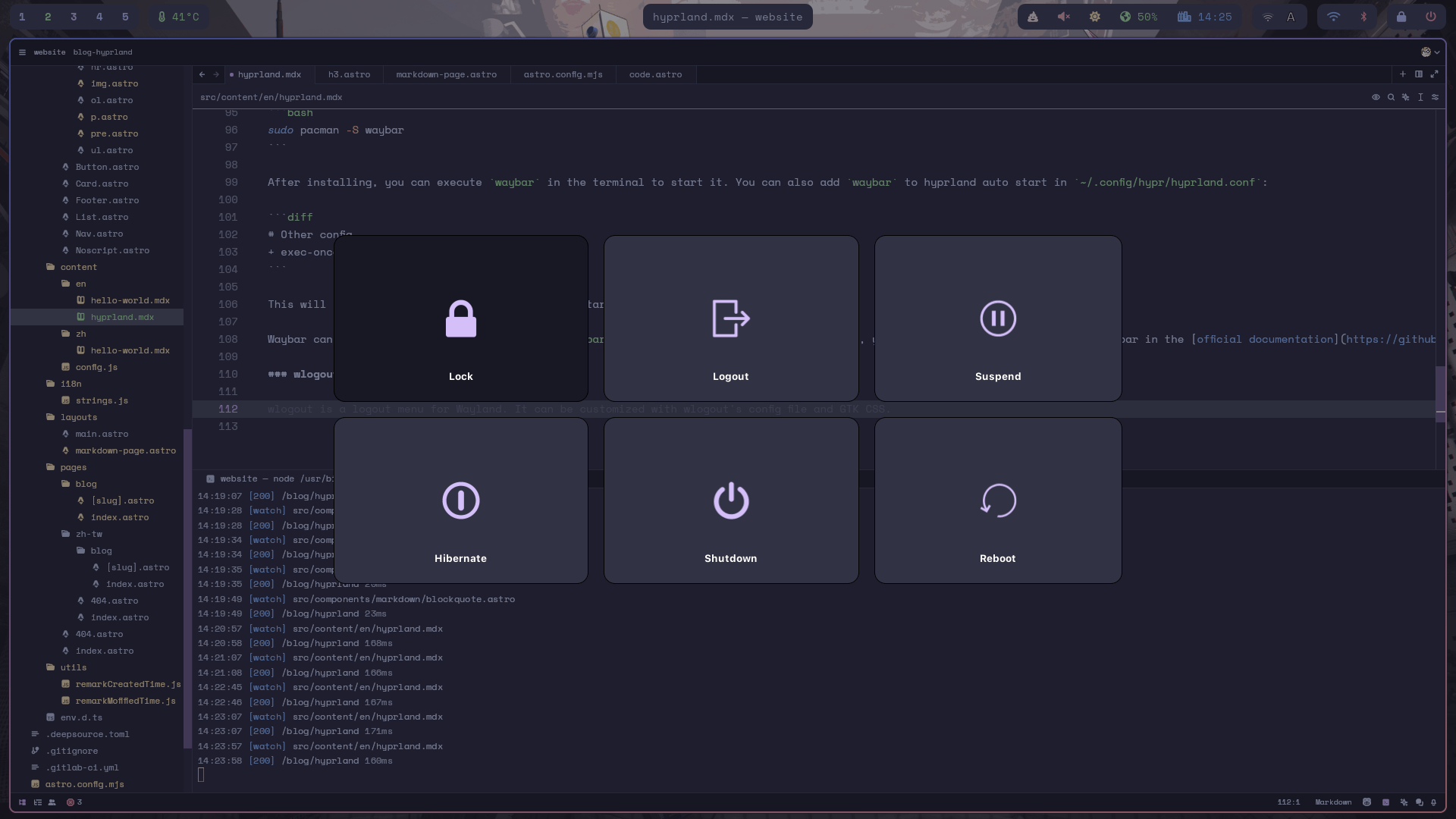Toggle the project panel icon bottom left

pos(22,802)
